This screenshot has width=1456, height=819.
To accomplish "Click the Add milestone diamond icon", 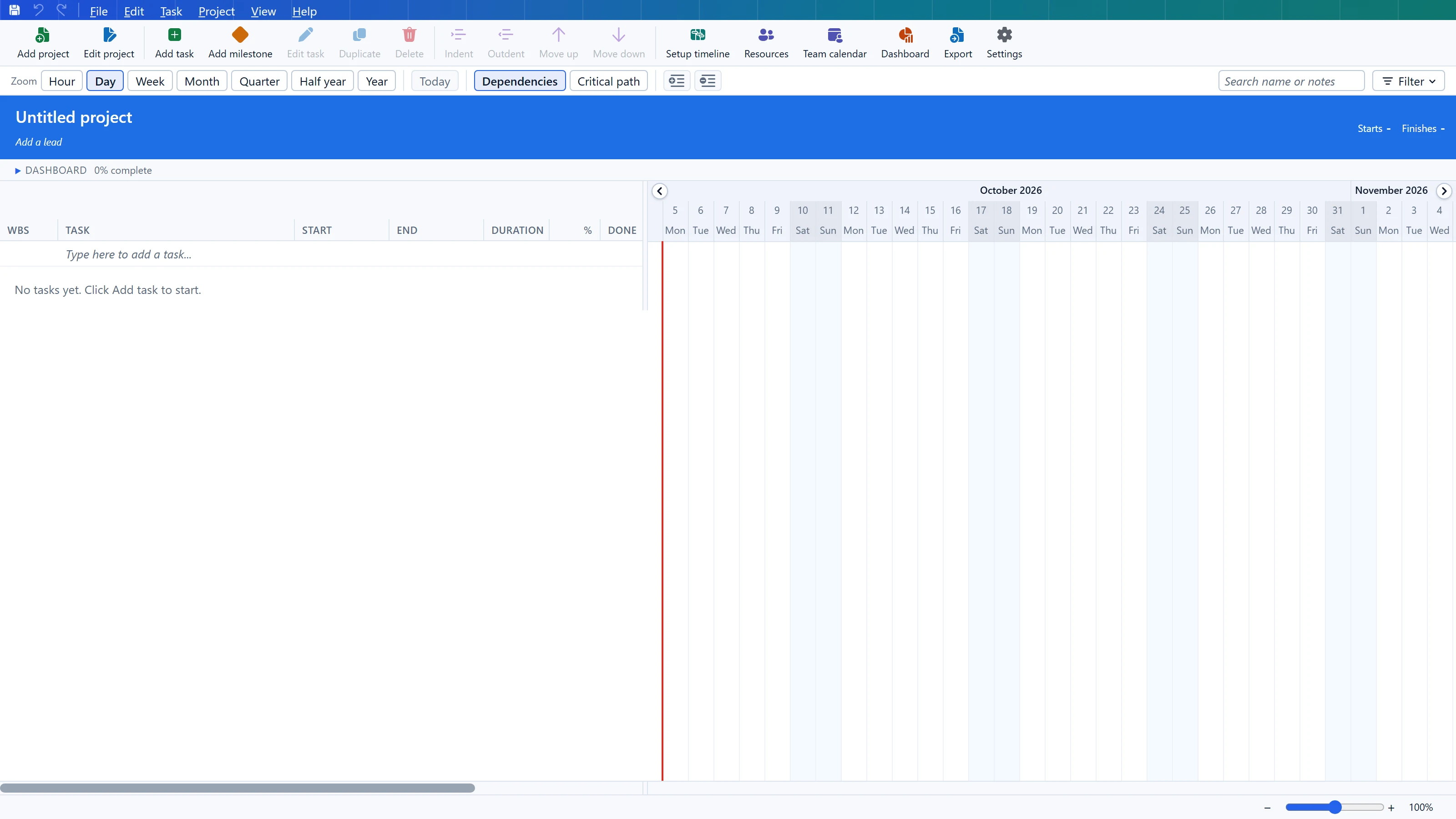I will (240, 35).
